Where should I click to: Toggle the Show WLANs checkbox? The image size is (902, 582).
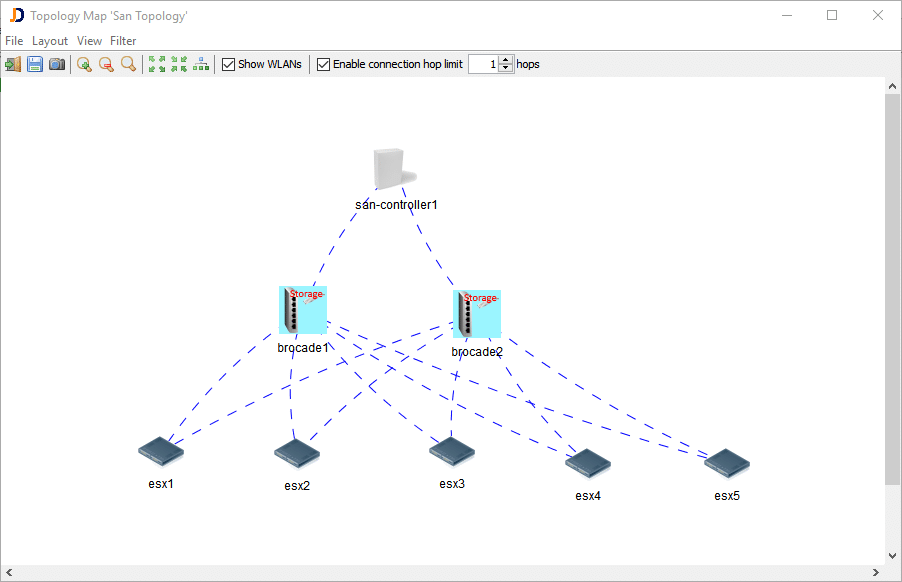pyautogui.click(x=228, y=64)
